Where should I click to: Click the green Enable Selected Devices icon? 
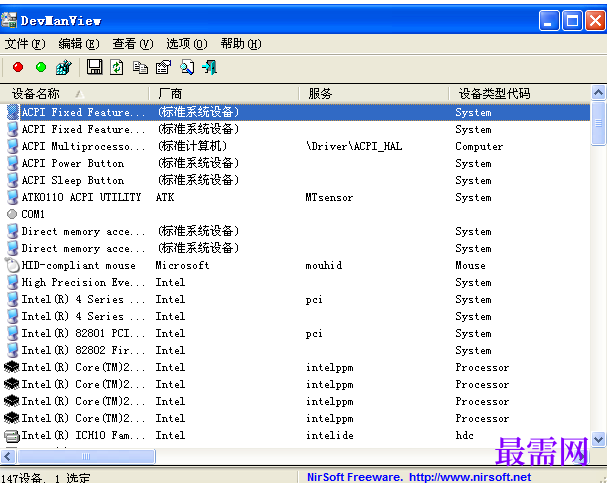point(41,67)
